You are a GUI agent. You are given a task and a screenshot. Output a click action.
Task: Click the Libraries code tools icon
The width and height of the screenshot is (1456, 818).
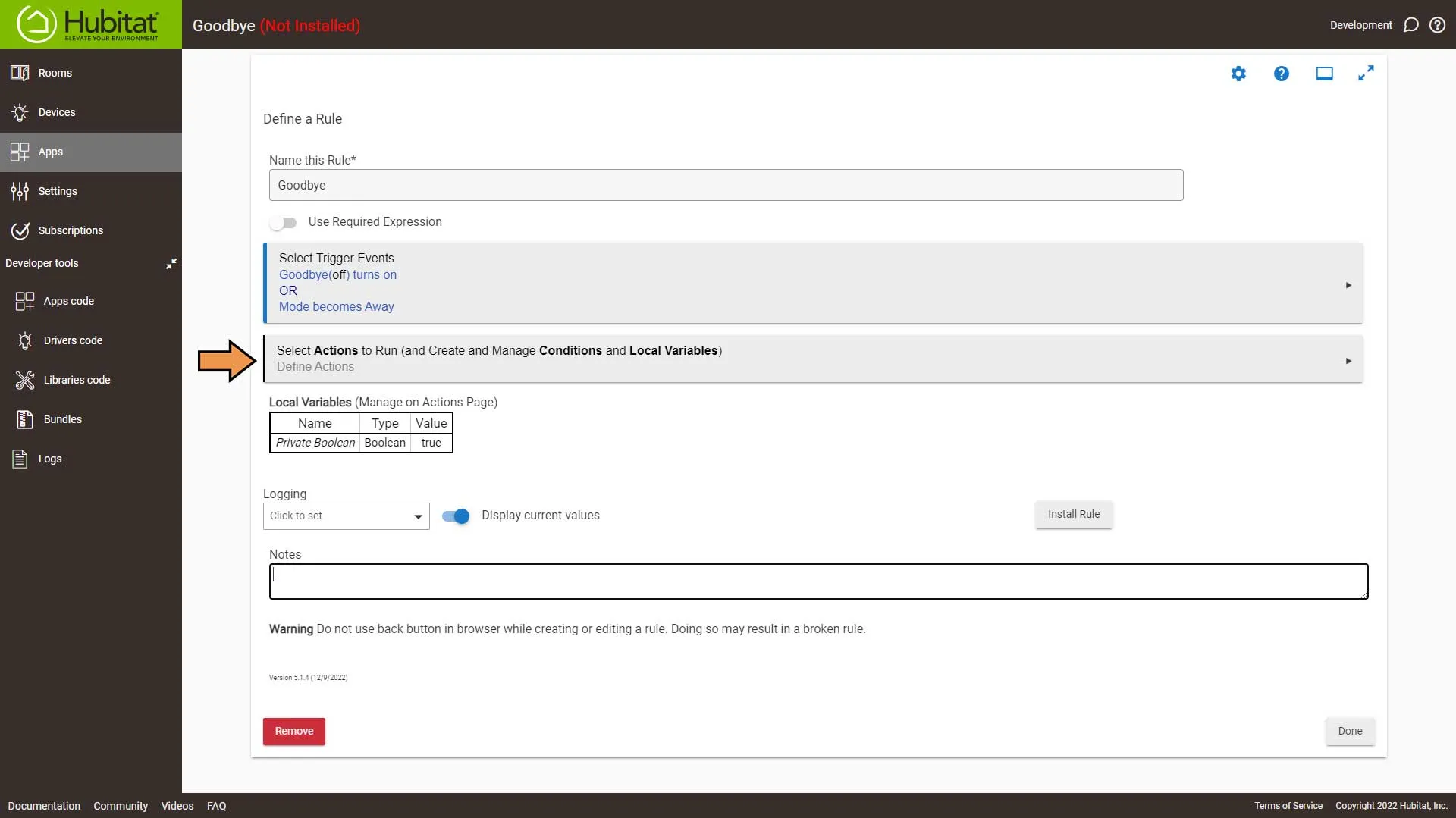25,380
